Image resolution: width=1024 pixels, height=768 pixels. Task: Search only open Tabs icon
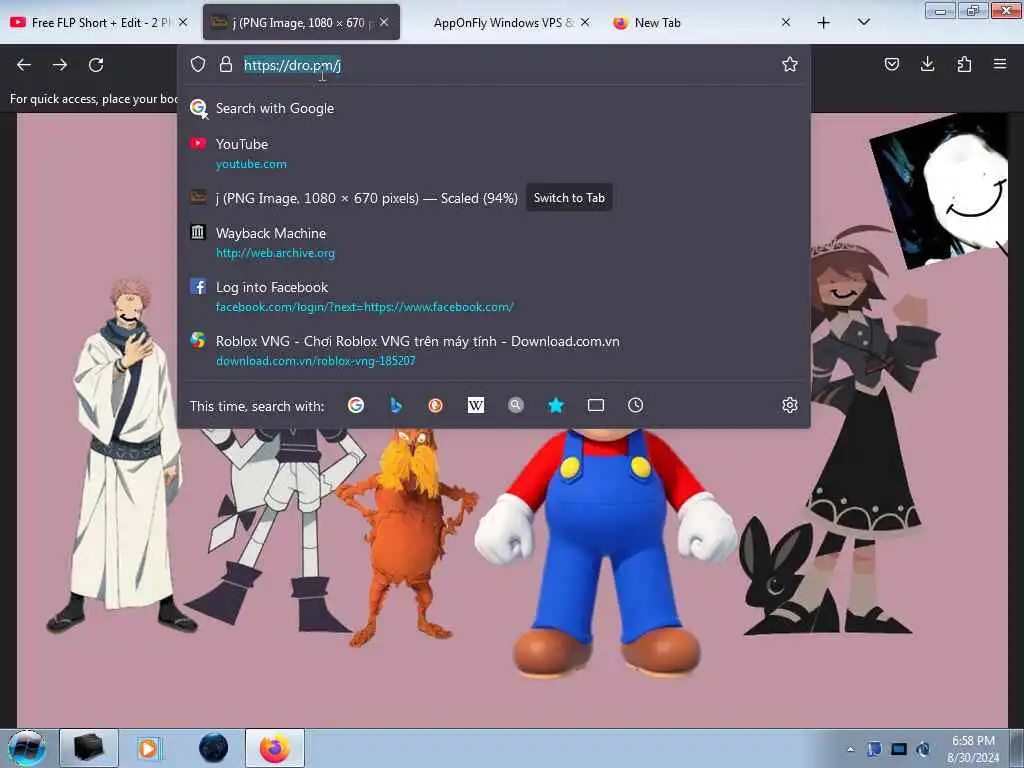click(596, 406)
